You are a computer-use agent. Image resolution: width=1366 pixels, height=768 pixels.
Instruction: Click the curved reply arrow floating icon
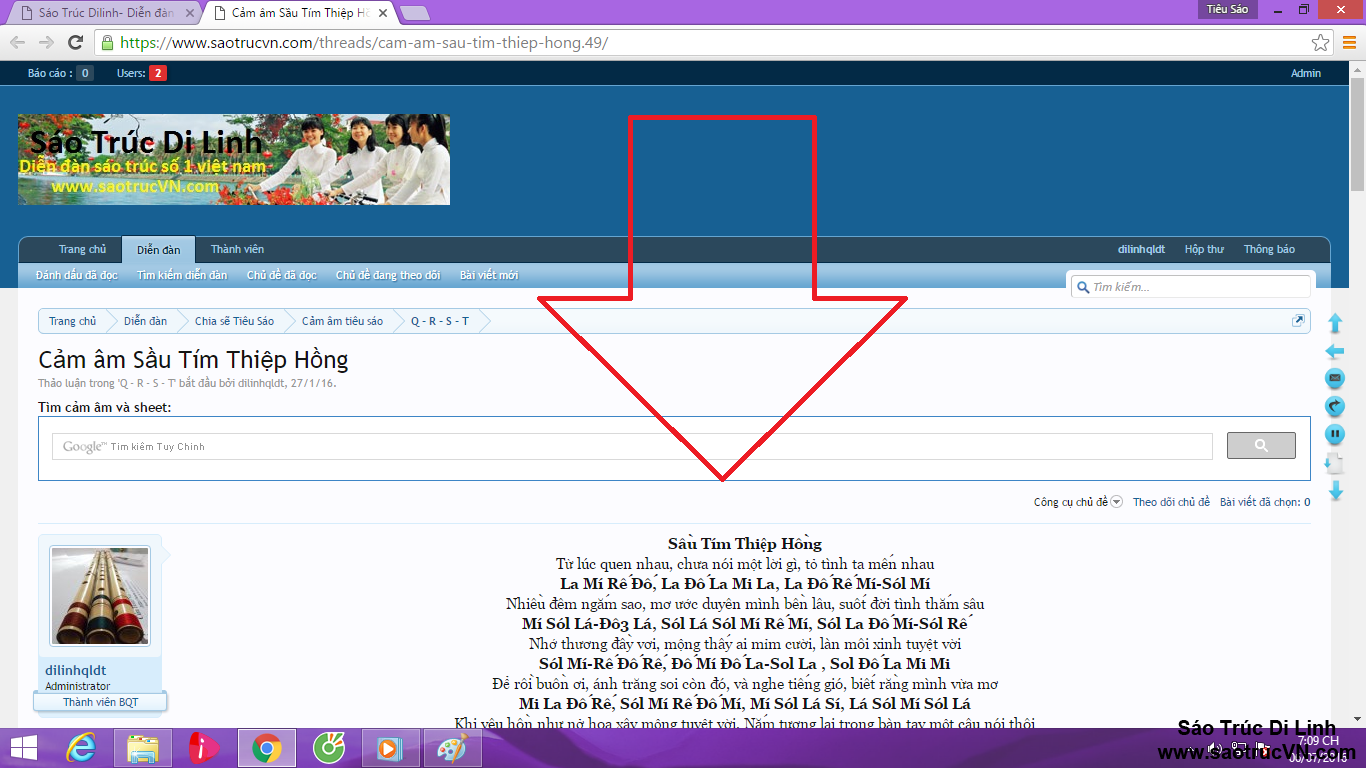pyautogui.click(x=1334, y=407)
